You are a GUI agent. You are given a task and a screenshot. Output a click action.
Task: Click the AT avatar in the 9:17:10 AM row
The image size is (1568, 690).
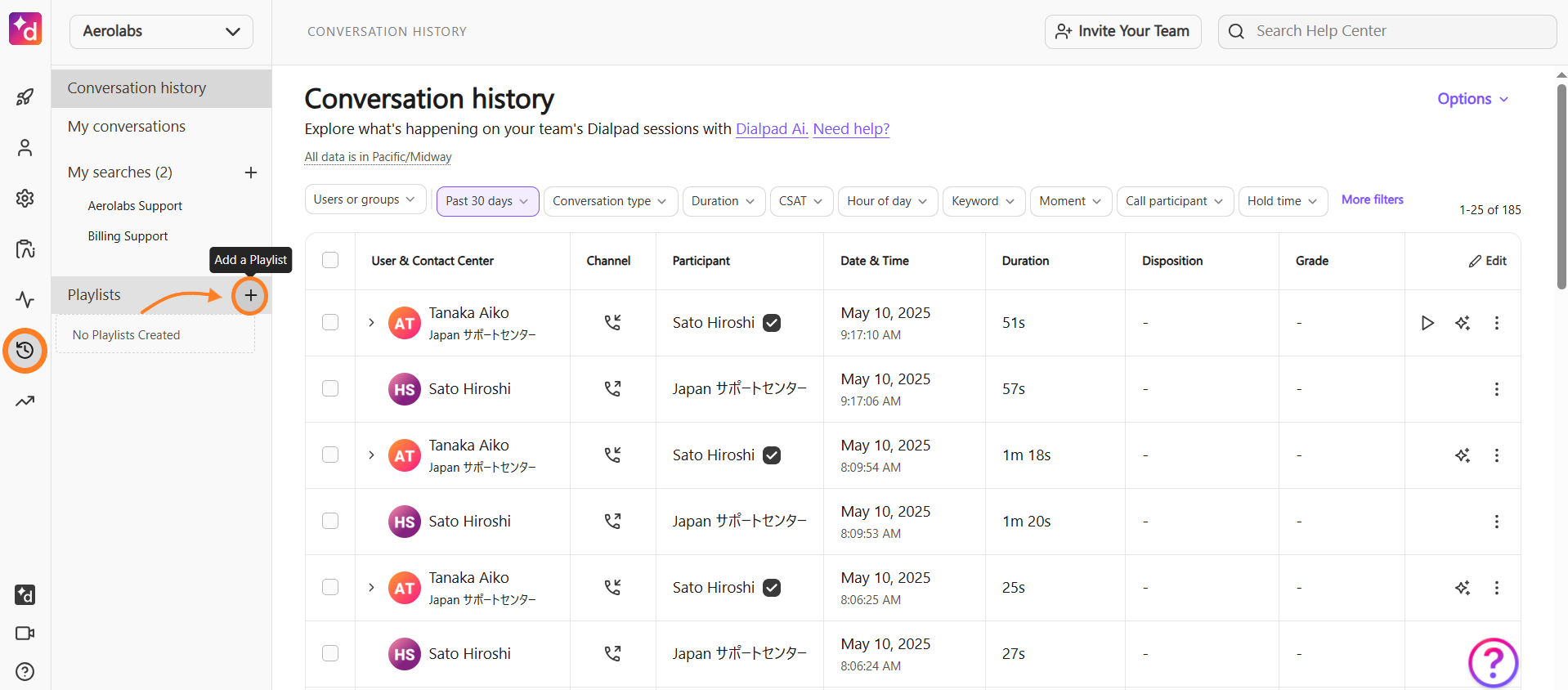tap(405, 323)
